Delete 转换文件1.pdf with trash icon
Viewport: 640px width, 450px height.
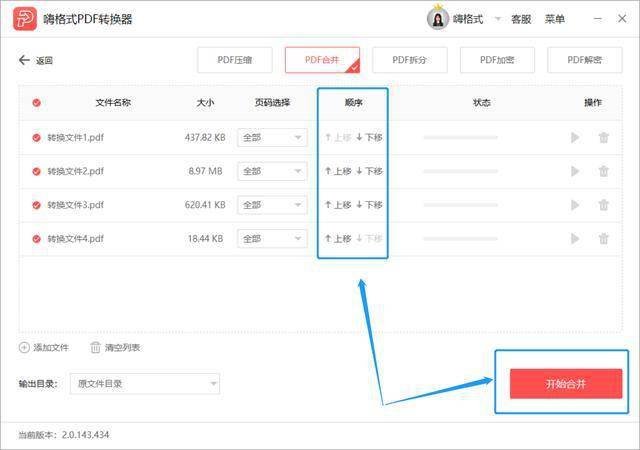pyautogui.click(x=603, y=138)
